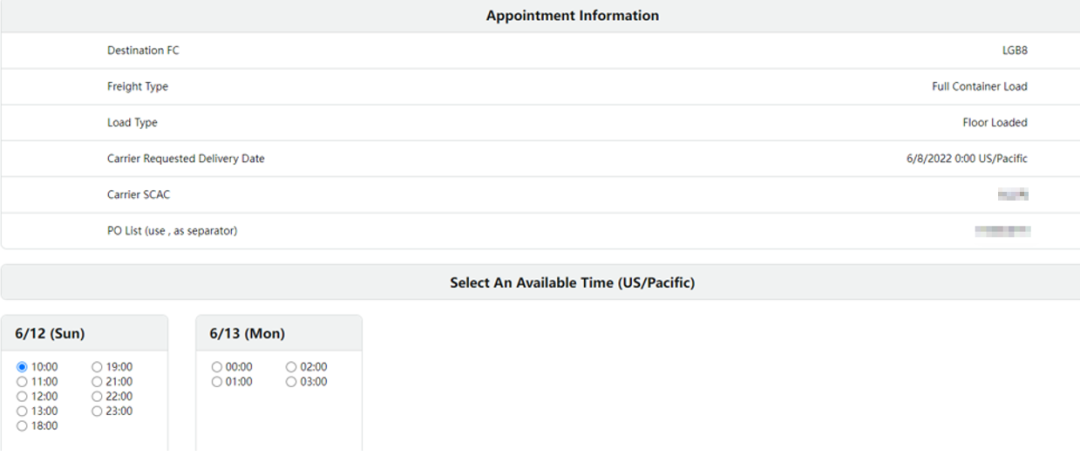This screenshot has width=1080, height=463.
Task: Select the 19:00 radio button
Action: click(x=97, y=367)
